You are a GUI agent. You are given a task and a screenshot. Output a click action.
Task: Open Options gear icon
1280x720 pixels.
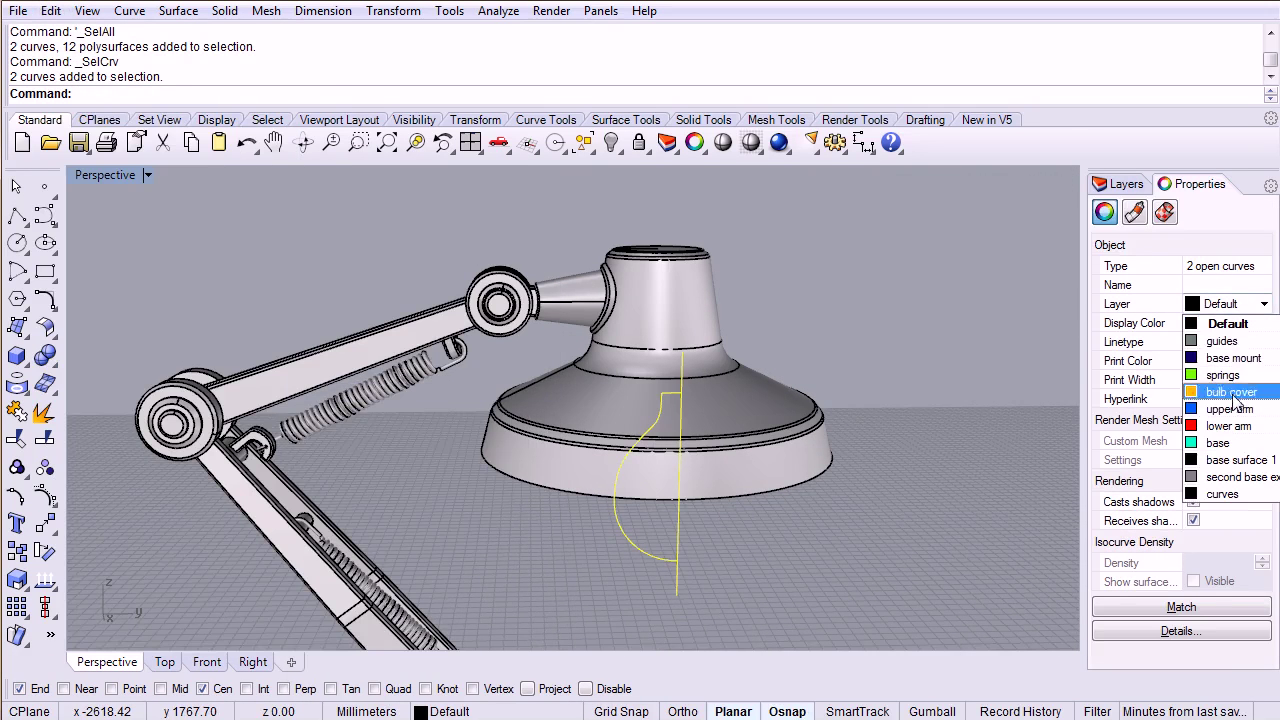835,143
